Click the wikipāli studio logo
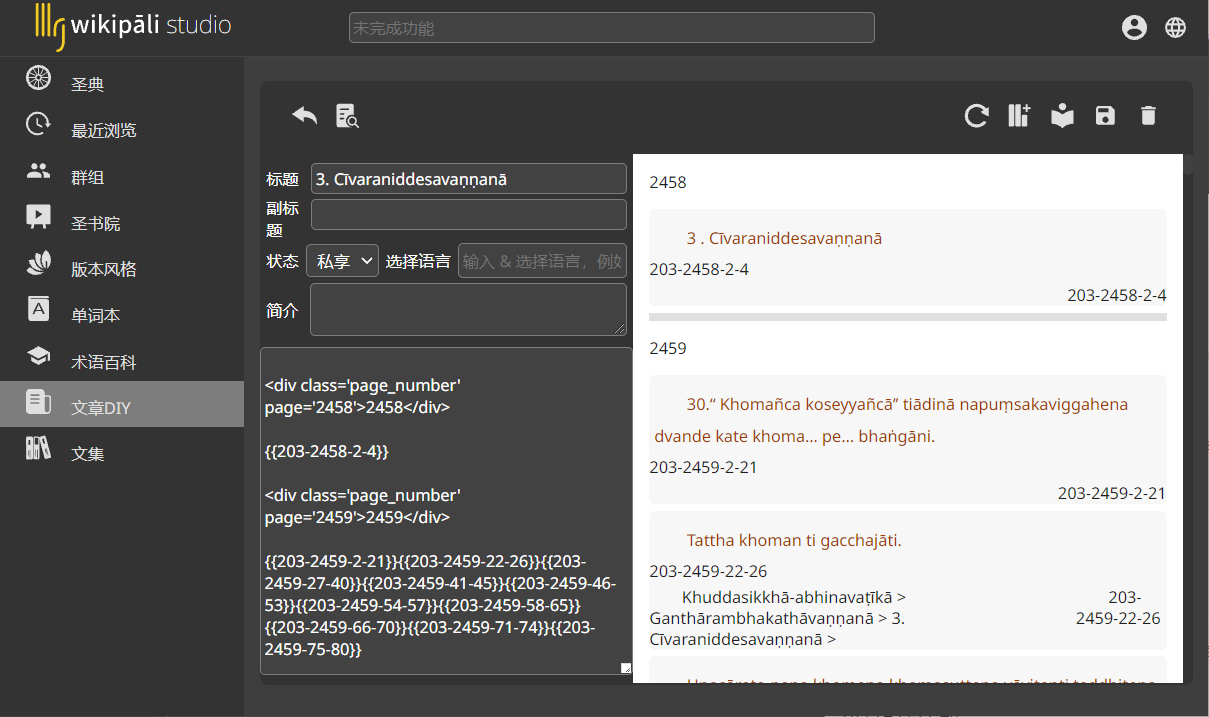 [x=133, y=26]
